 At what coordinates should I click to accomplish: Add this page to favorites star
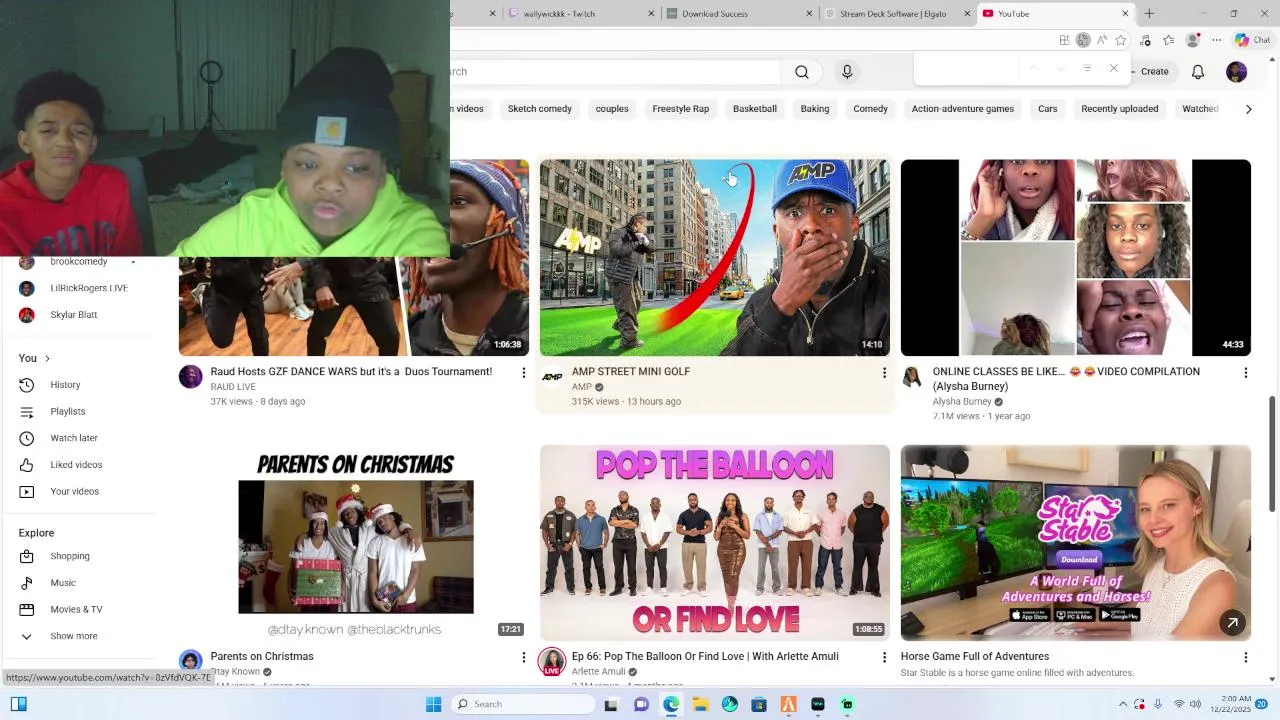tap(1121, 40)
